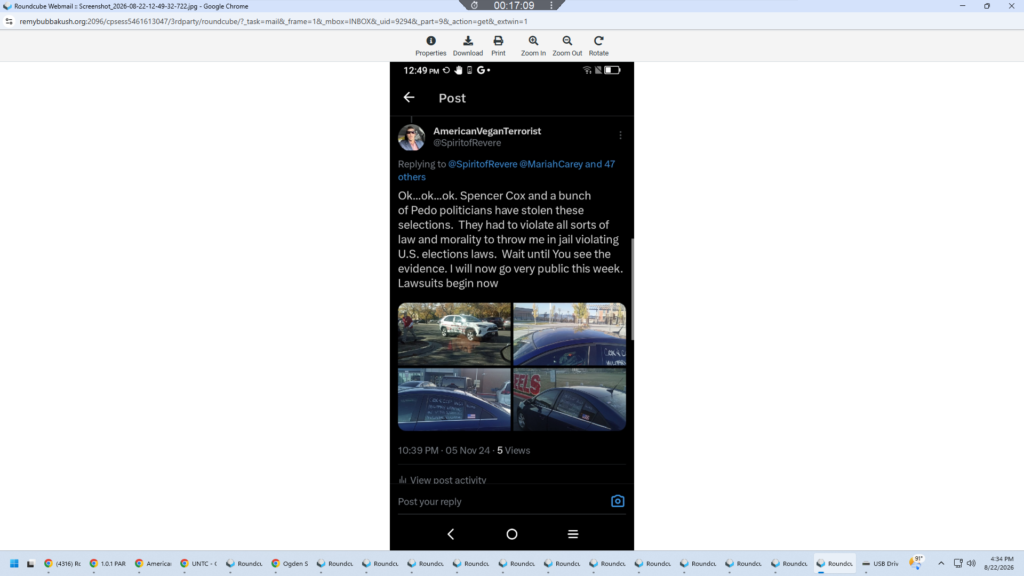Rotate the displayed image
Image resolution: width=1024 pixels, height=576 pixels.
point(598,46)
